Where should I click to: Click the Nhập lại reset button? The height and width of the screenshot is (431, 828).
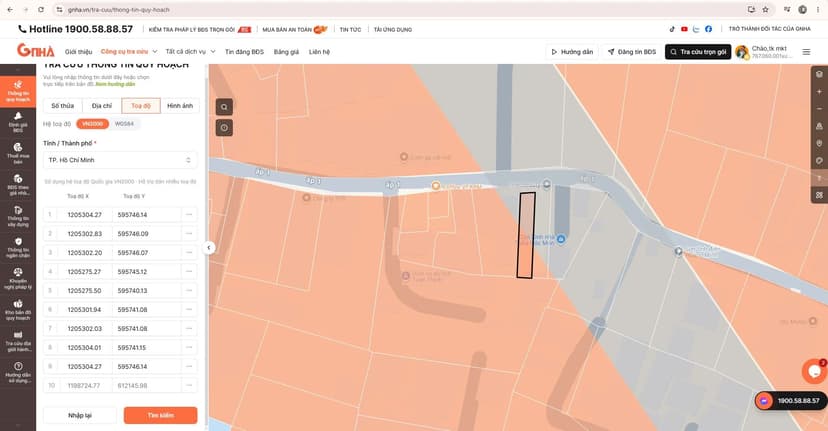click(80, 415)
